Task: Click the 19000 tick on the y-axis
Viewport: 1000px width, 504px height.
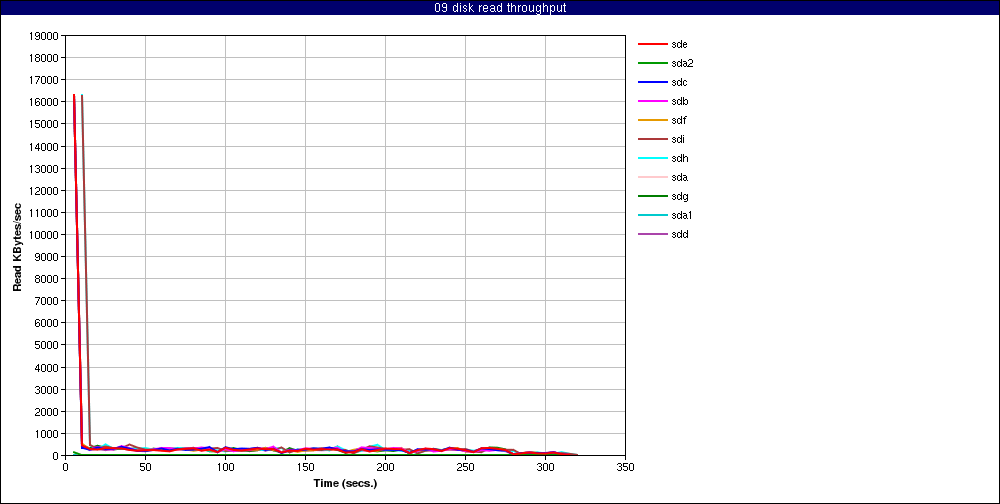Action: (x=44, y=36)
